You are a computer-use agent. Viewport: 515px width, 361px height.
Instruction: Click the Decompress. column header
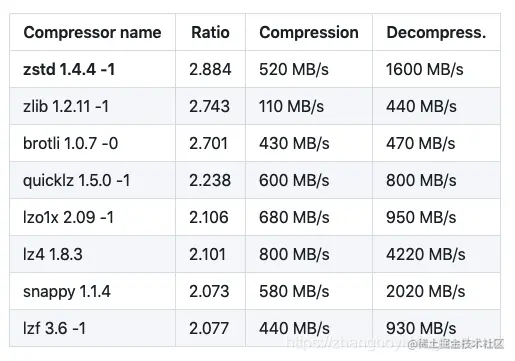pos(436,33)
